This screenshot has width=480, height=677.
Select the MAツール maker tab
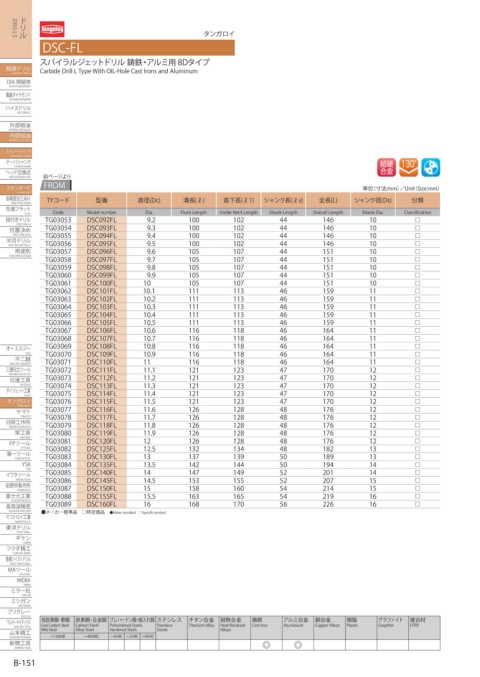[x=16, y=571]
